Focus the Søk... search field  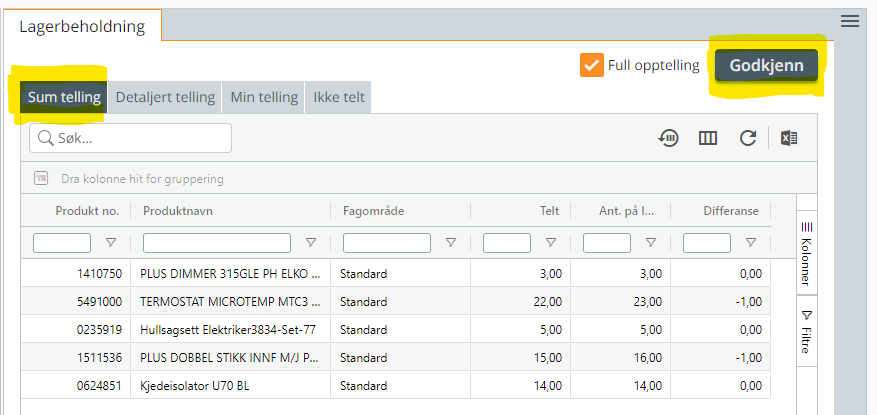click(130, 138)
